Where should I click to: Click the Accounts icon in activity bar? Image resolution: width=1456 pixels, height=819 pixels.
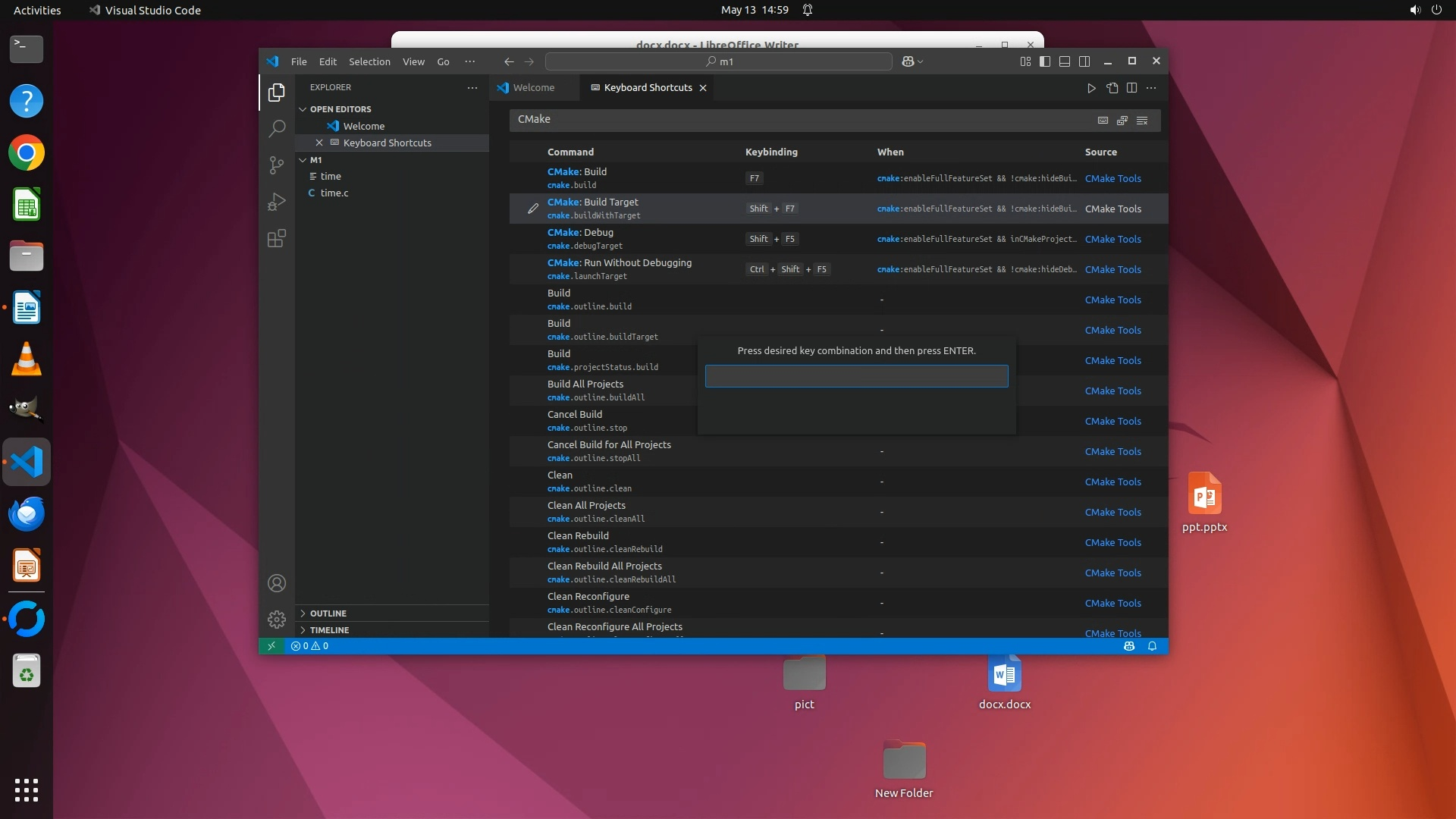click(x=277, y=583)
